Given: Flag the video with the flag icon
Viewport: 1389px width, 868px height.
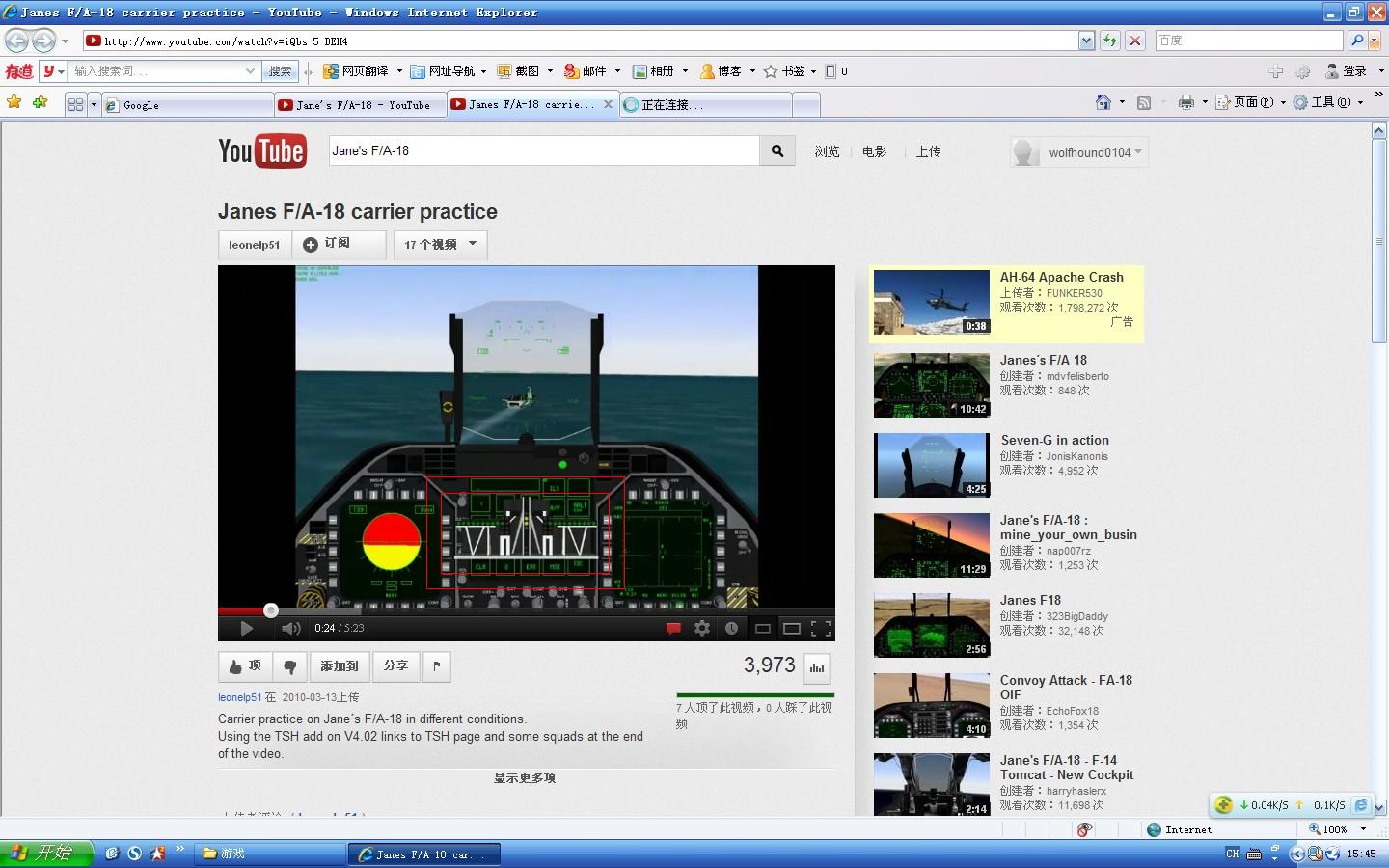Looking at the screenshot, I should [437, 666].
